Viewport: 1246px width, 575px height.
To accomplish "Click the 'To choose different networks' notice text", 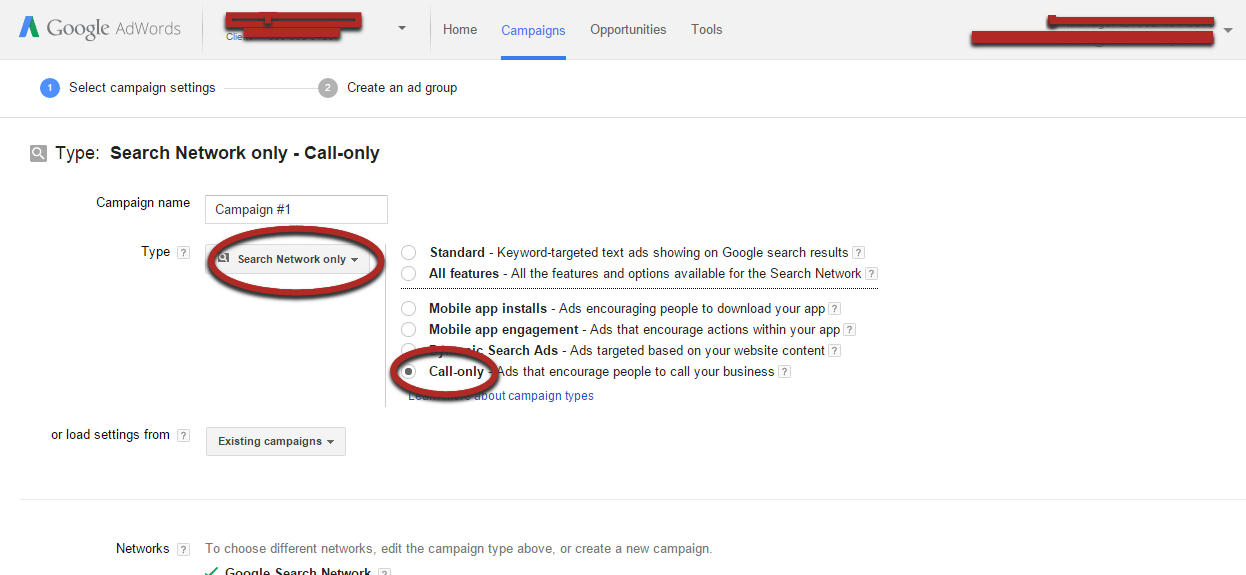I will 459,549.
